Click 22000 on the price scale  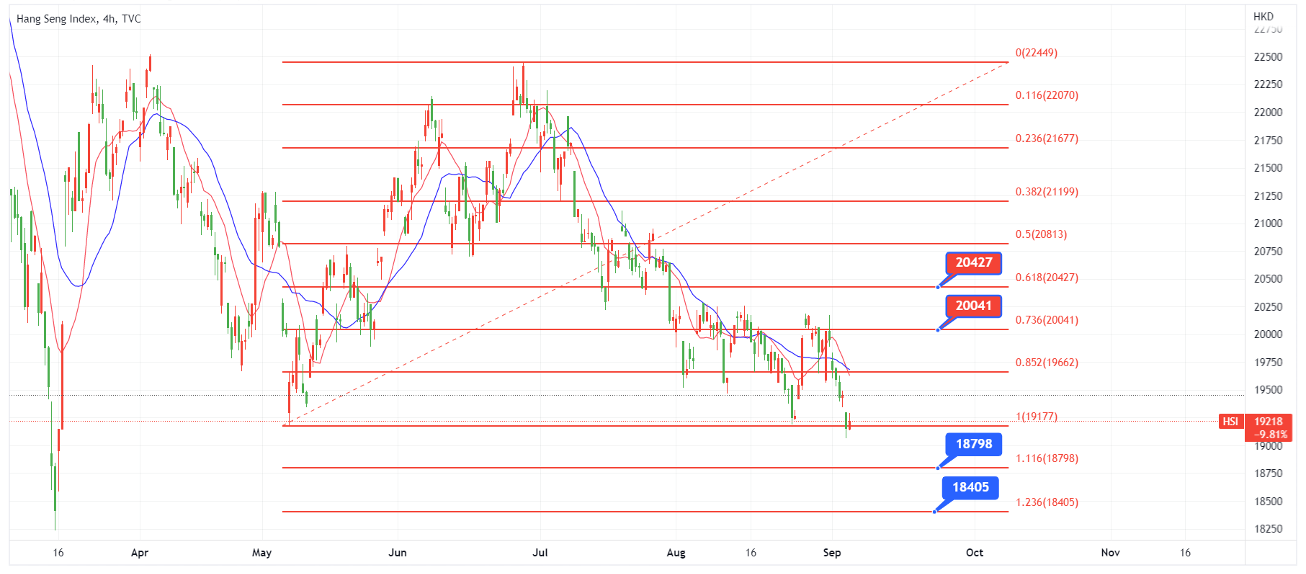click(1267, 112)
